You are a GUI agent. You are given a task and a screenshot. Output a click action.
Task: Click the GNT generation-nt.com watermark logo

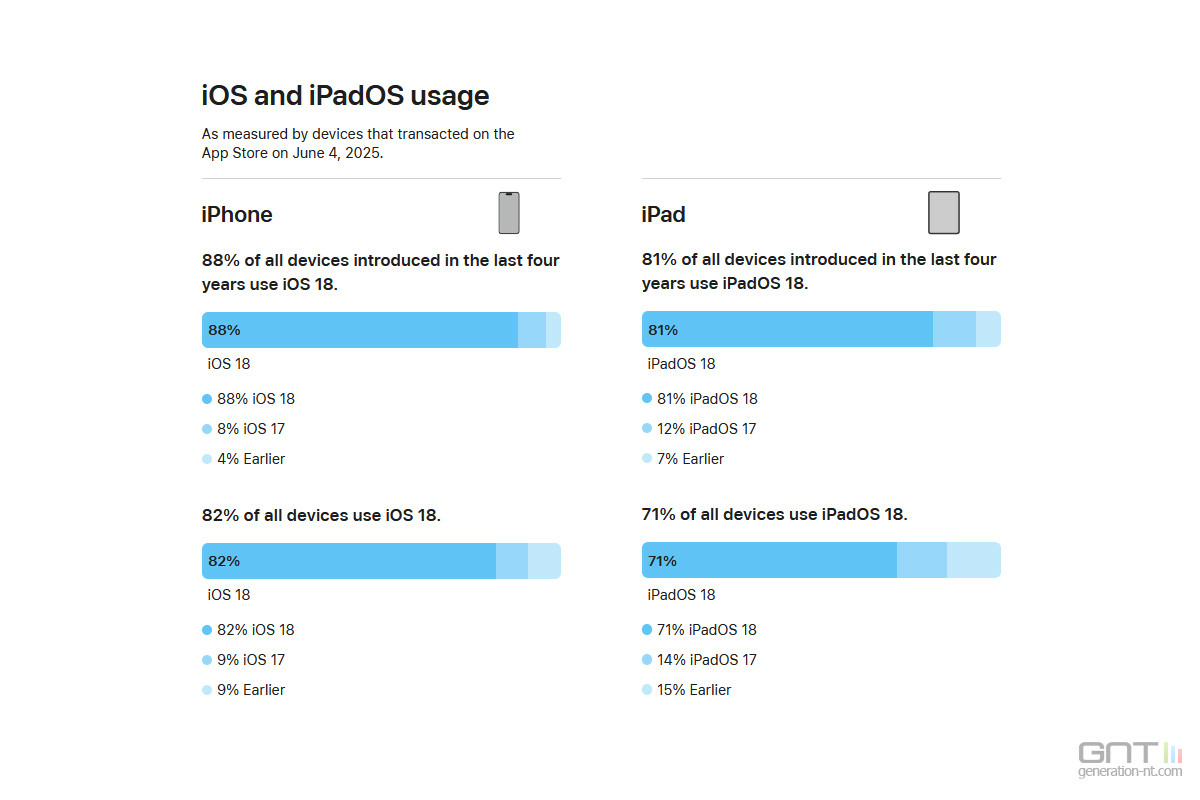[1128, 759]
